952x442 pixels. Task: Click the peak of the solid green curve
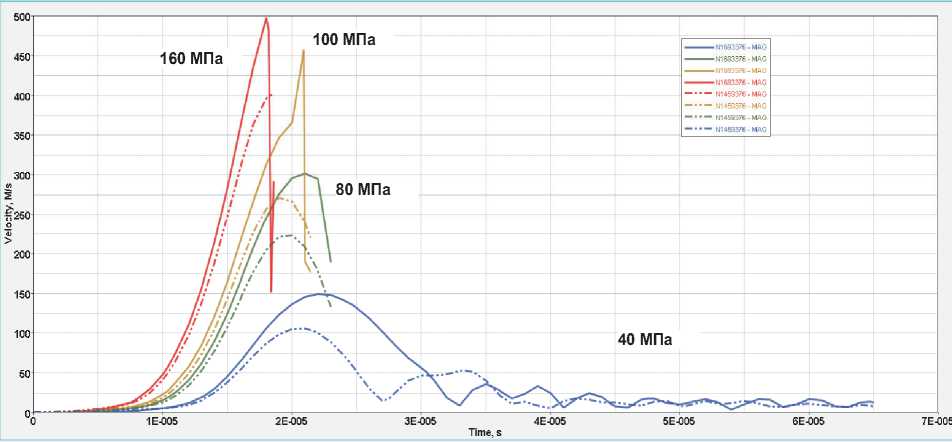point(305,174)
